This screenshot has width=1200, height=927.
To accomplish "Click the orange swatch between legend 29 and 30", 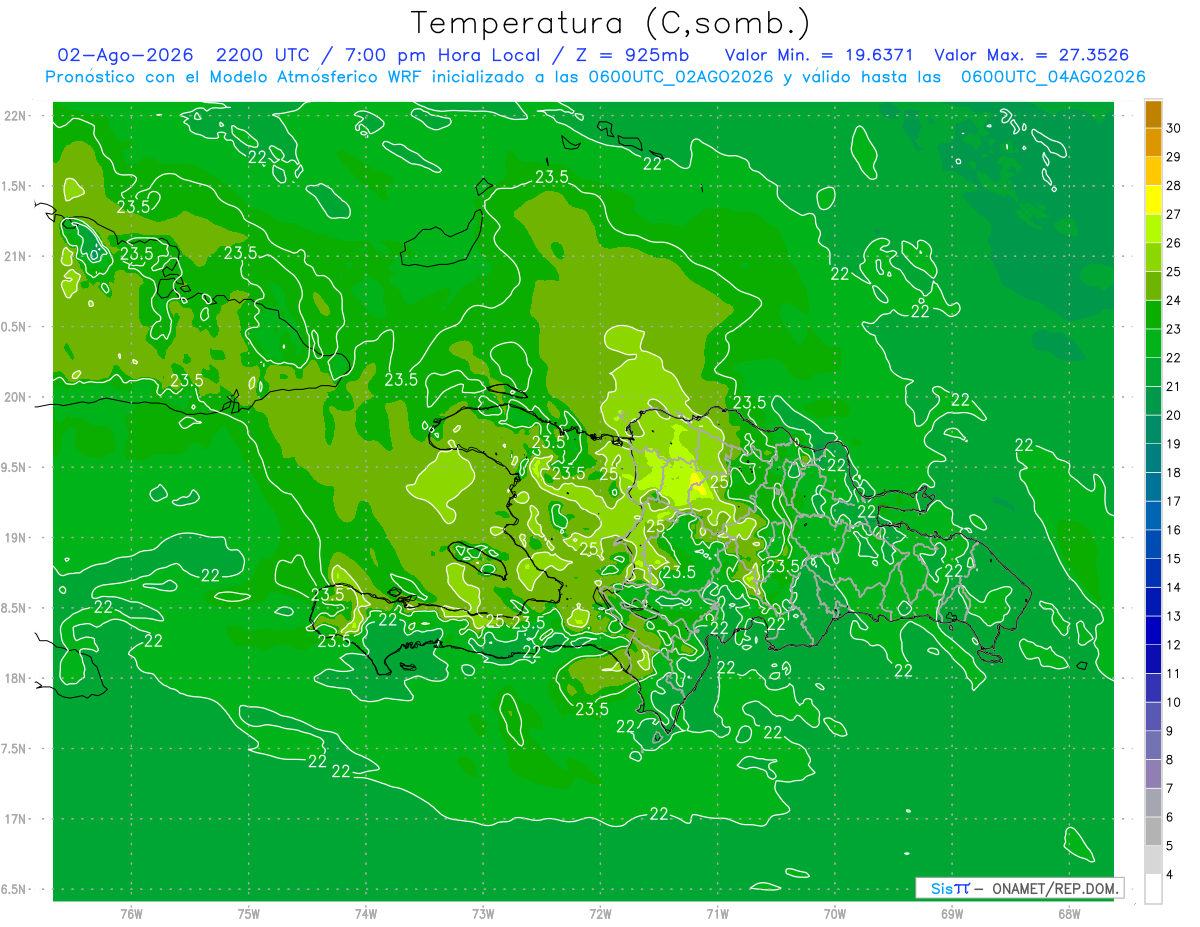I will [x=1153, y=143].
